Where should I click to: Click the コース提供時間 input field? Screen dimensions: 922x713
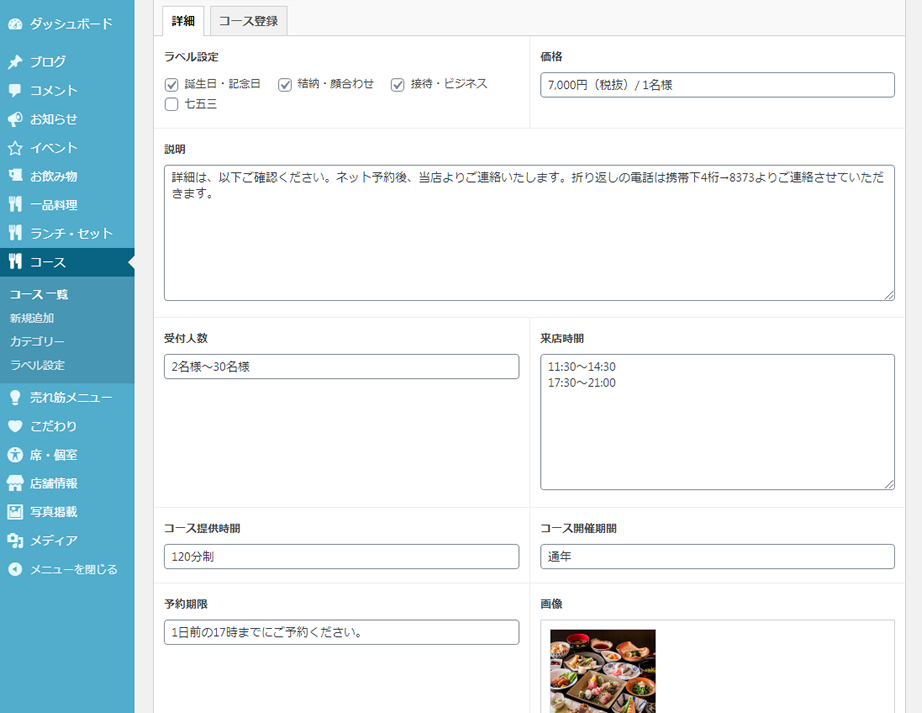[341, 557]
